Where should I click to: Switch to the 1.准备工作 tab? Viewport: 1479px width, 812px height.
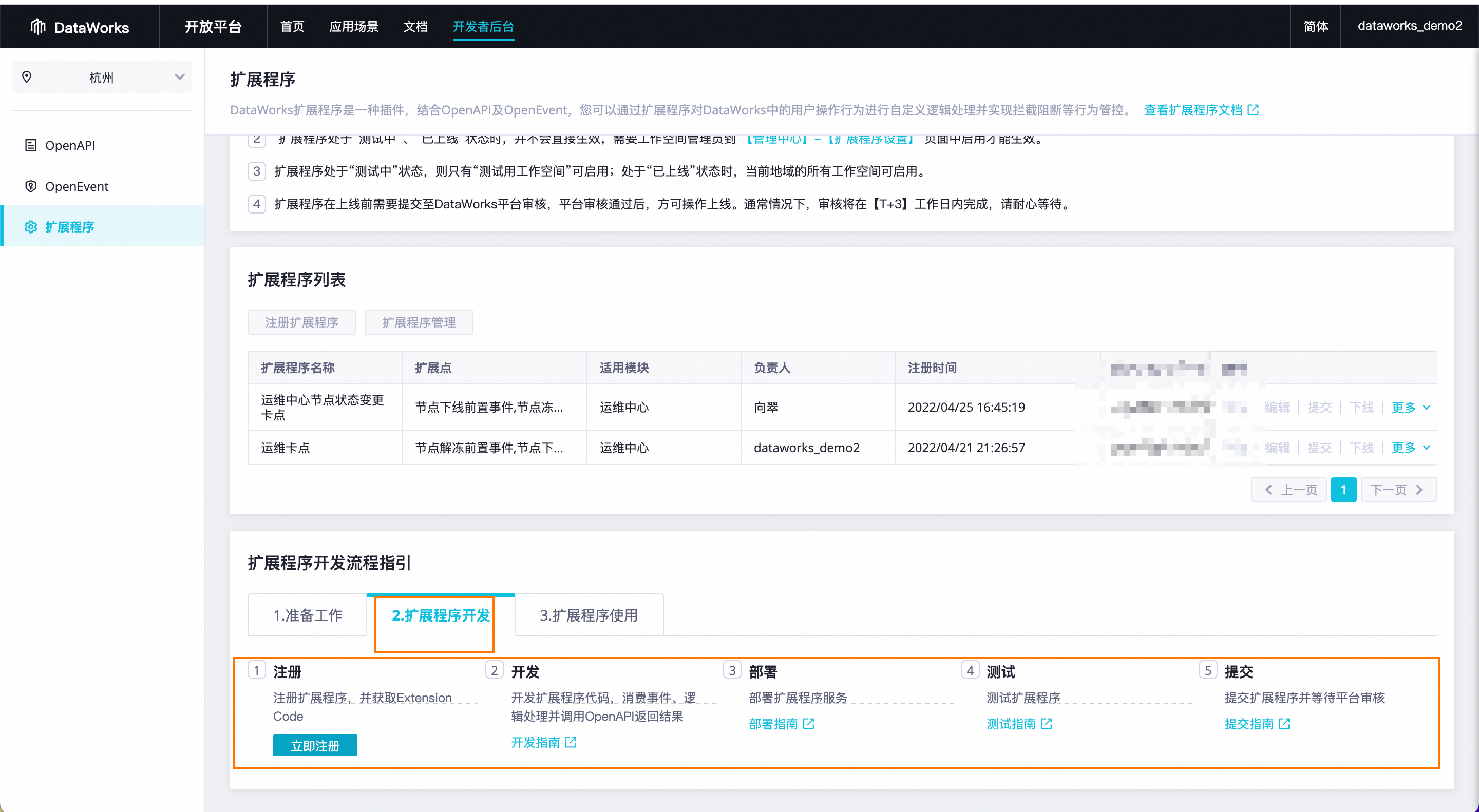308,615
